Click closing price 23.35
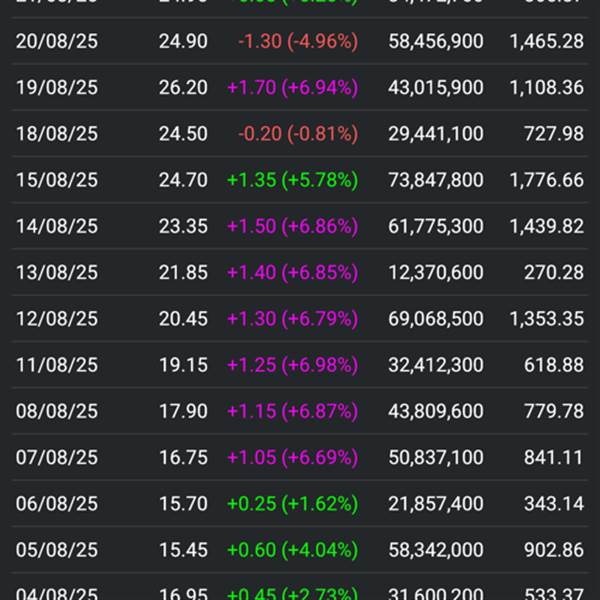Image resolution: width=600 pixels, height=600 pixels. 183,226
